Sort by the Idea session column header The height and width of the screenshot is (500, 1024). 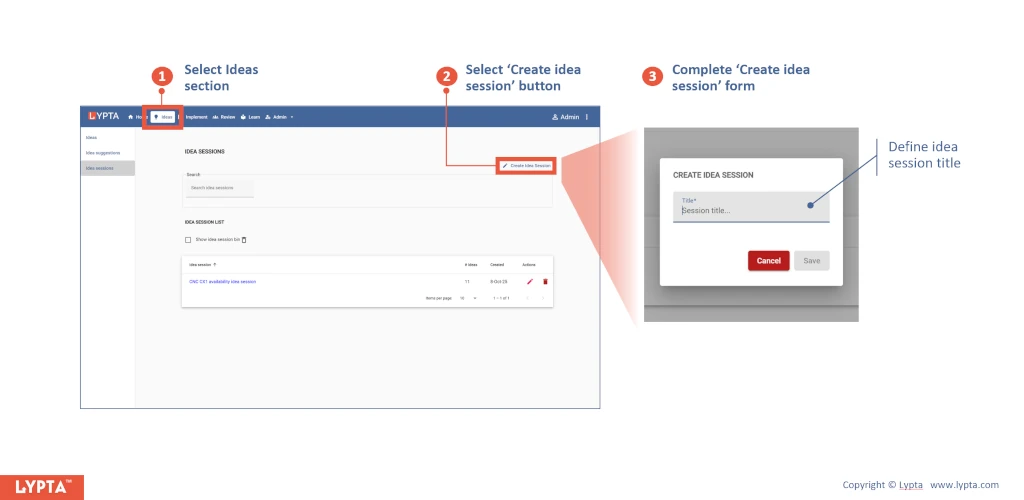point(202,264)
